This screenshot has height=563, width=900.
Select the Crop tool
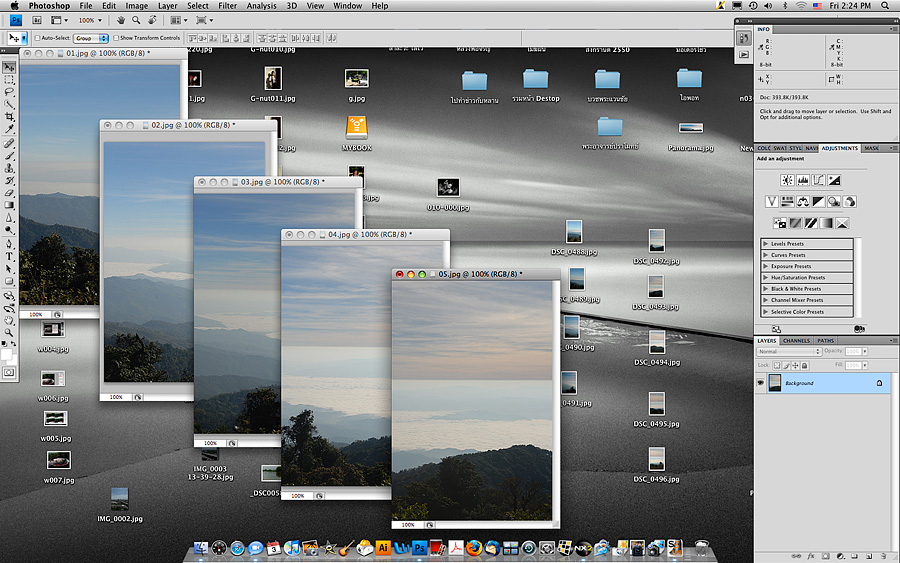point(9,117)
